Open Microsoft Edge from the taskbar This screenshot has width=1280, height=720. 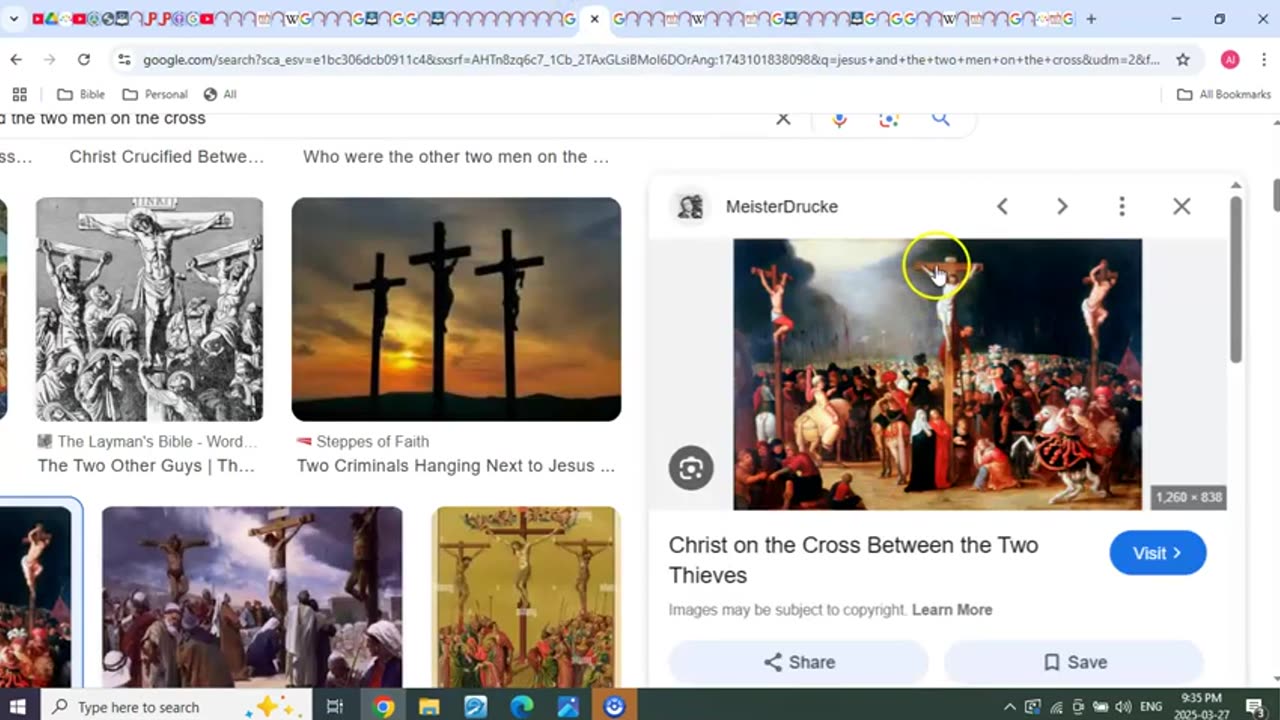pyautogui.click(x=522, y=707)
